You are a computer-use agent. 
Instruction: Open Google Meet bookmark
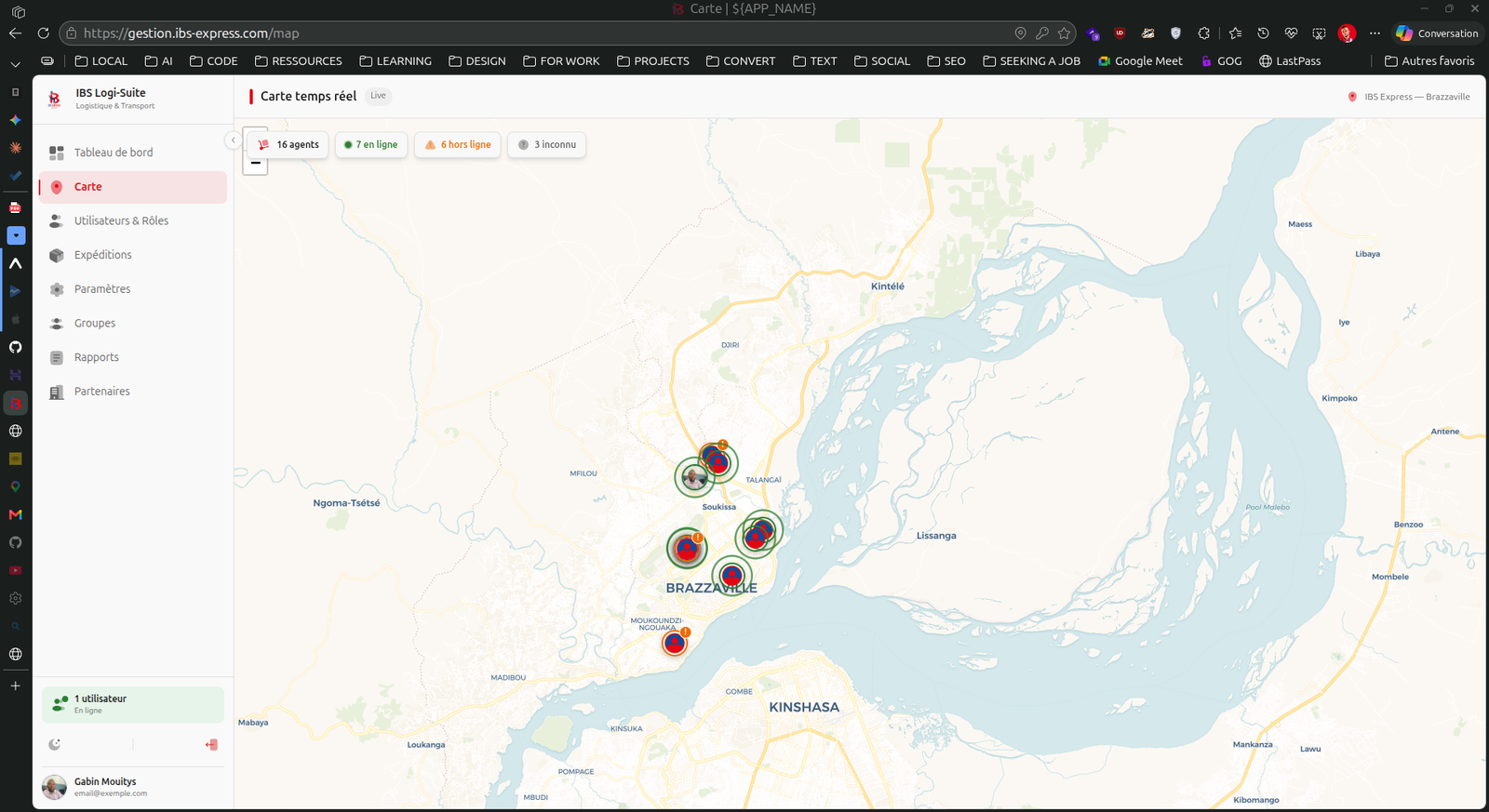click(x=1141, y=61)
